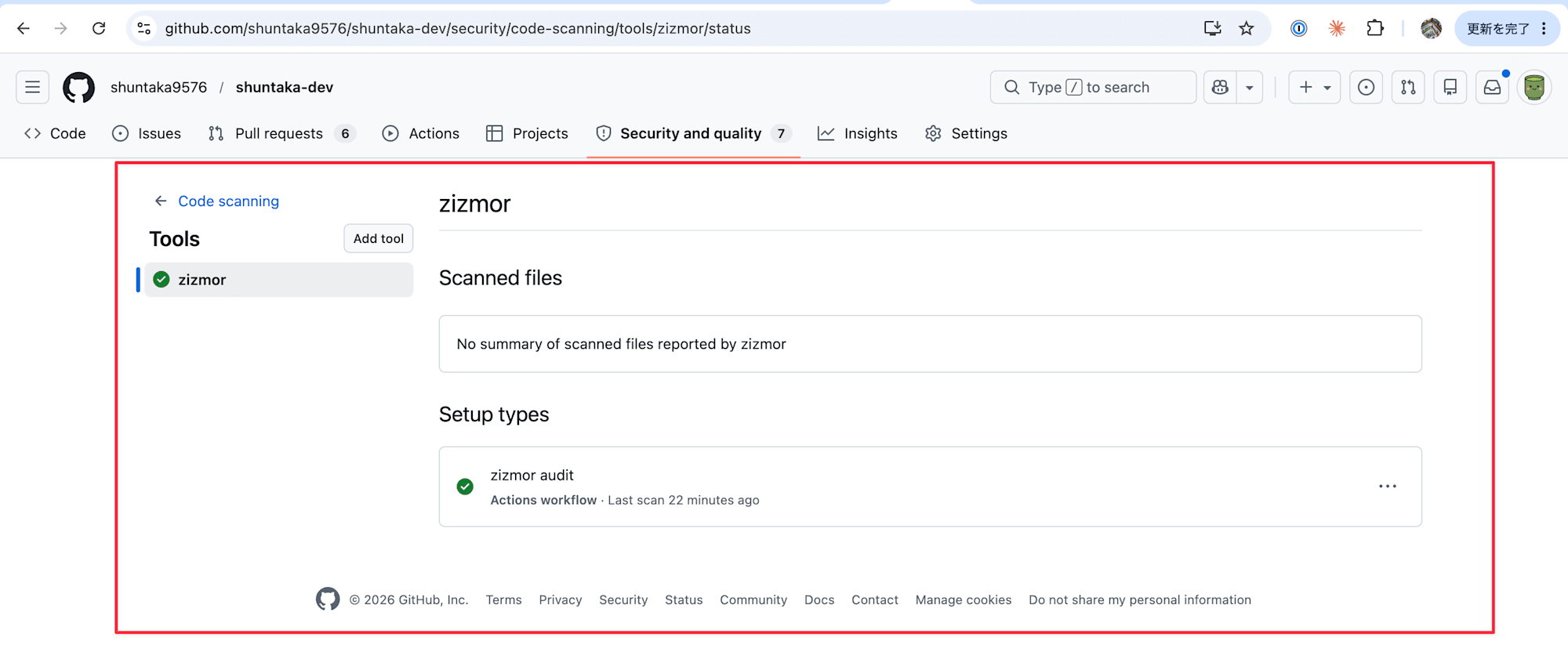1568x652 pixels.
Task: Click Do not share my personal information
Action: coord(1140,599)
